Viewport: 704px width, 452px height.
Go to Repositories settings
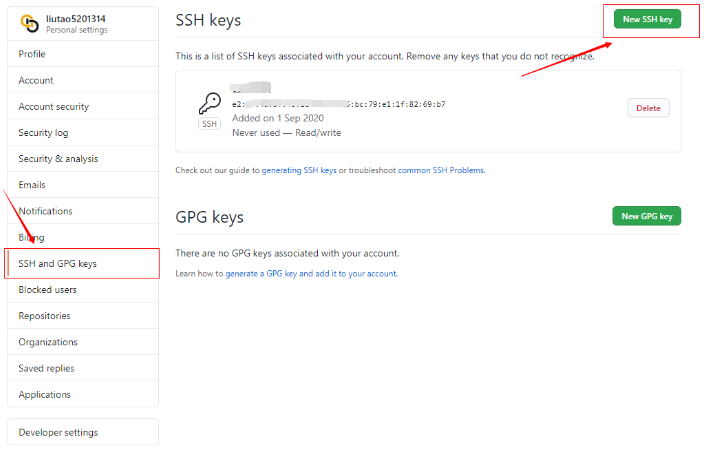click(44, 316)
